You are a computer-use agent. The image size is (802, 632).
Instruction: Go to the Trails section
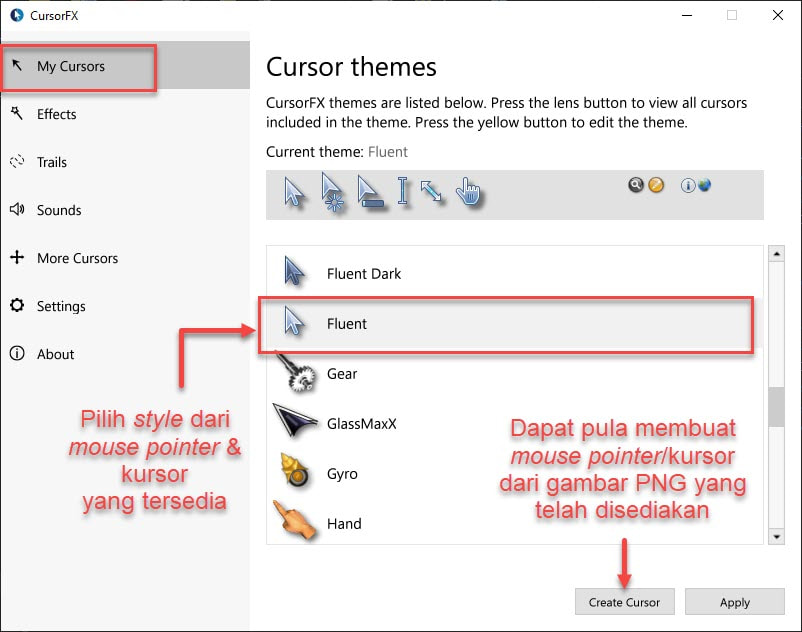pos(125,162)
